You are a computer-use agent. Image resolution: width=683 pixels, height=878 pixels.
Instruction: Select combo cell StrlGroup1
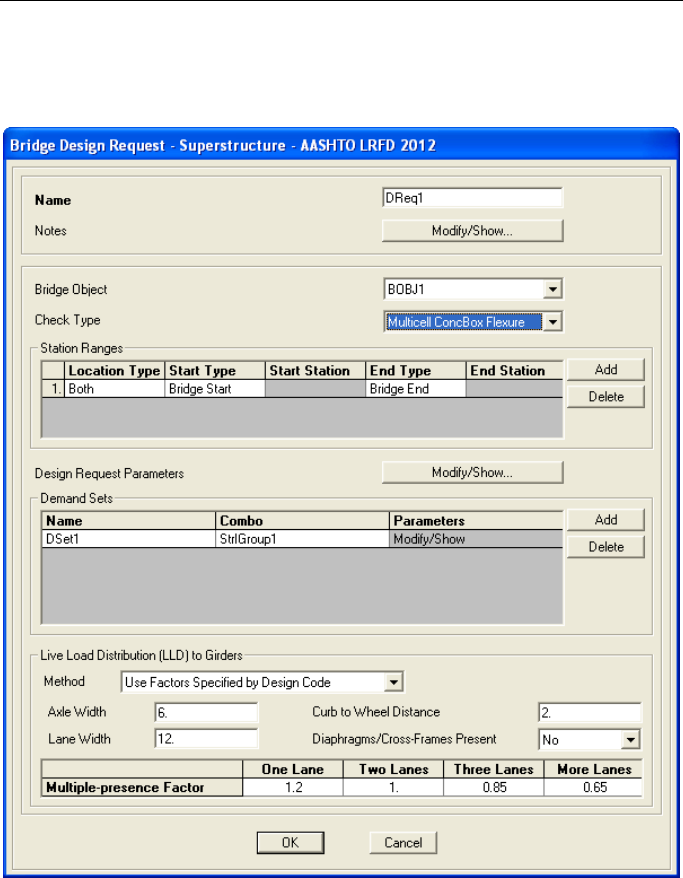pyautogui.click(x=302, y=539)
